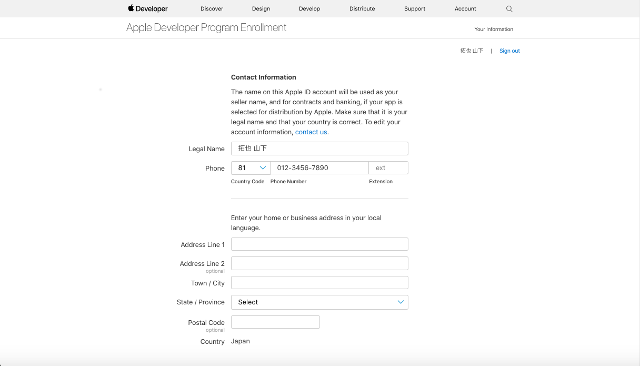Open the Account menu
The width and height of the screenshot is (640, 366).
(x=465, y=9)
